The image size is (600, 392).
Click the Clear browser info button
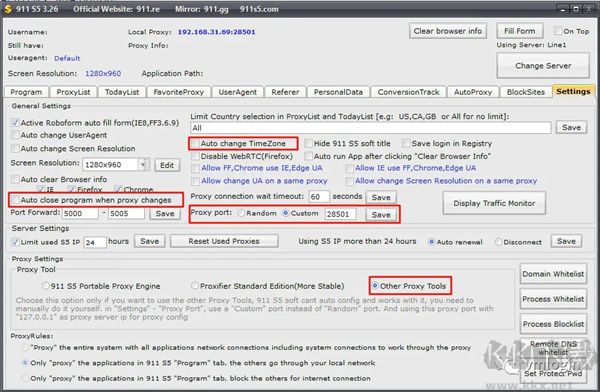click(x=448, y=31)
